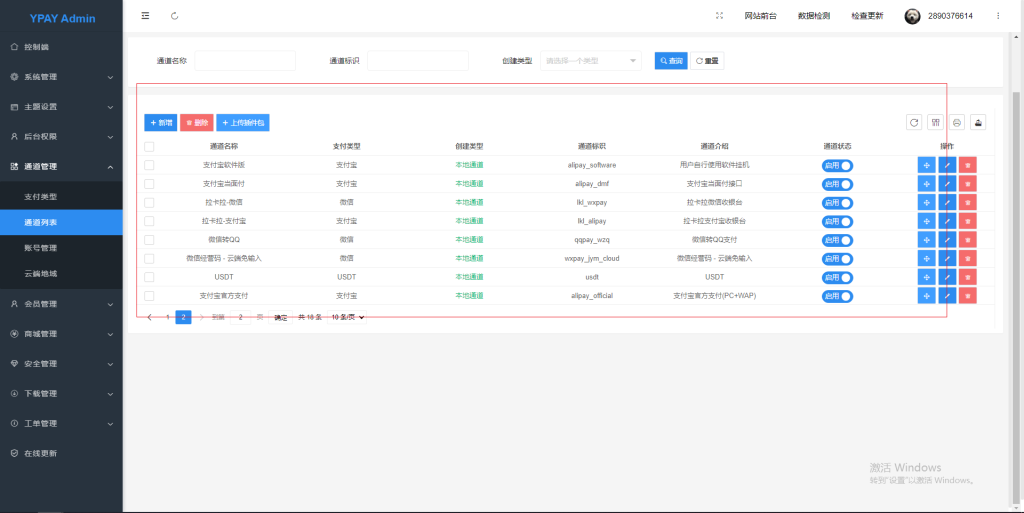Viewport: 1024px width, 513px height.
Task: Click the 上传插件包 upload button
Action: (243, 123)
